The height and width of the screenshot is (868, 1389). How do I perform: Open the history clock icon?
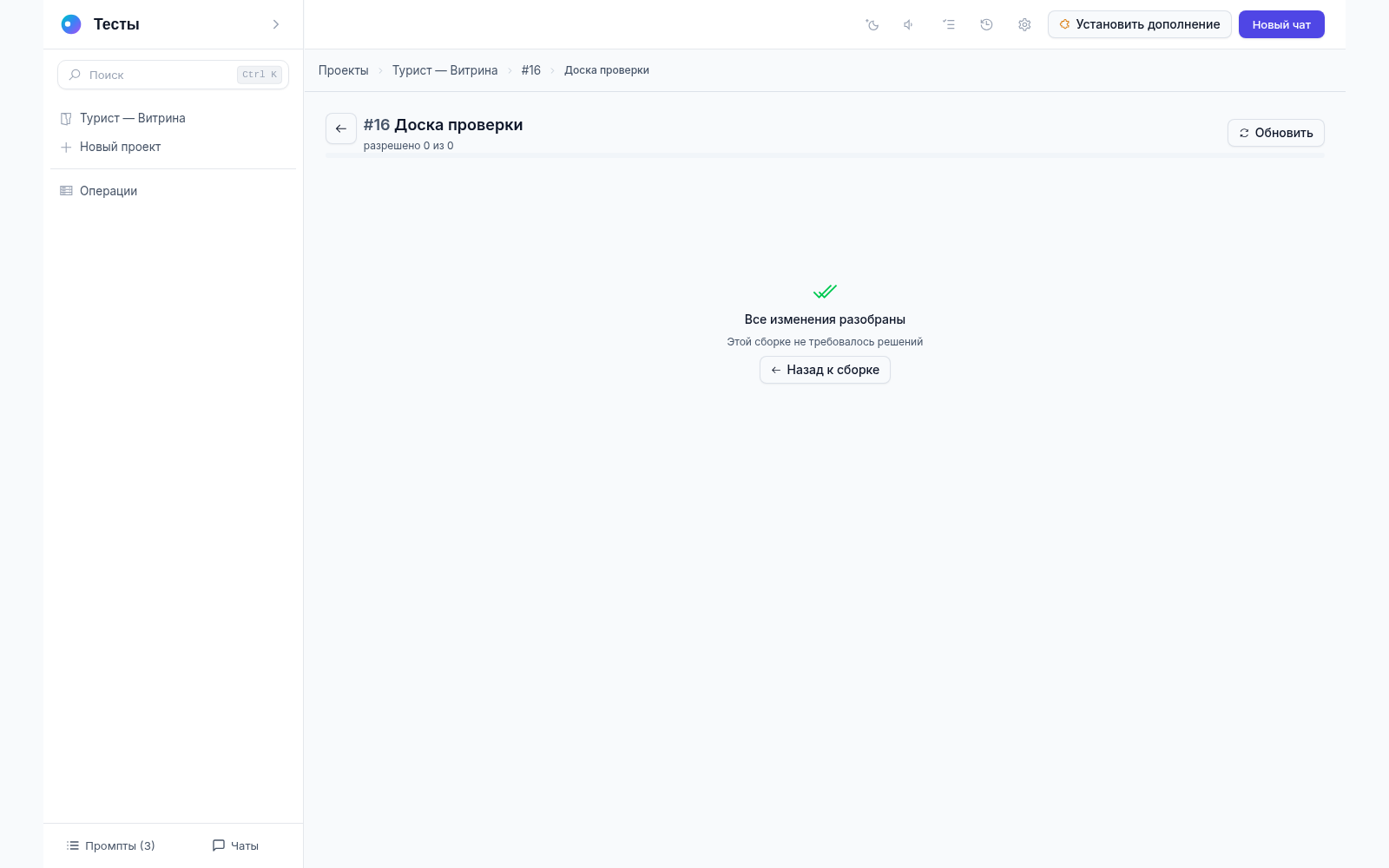pos(986,24)
